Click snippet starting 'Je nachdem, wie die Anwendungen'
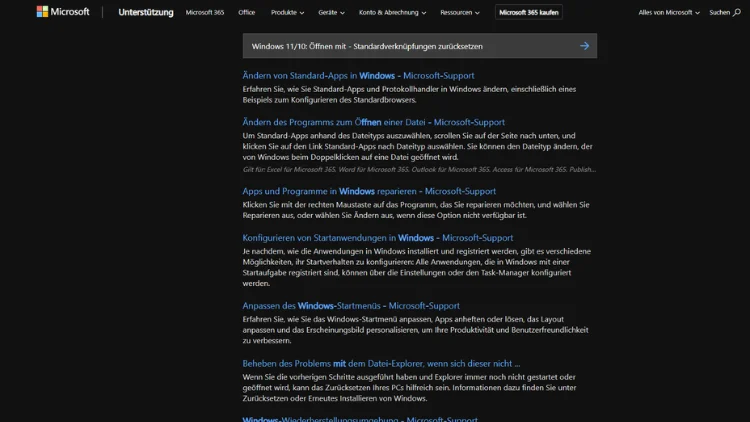This screenshot has width=750, height=422. [417, 267]
